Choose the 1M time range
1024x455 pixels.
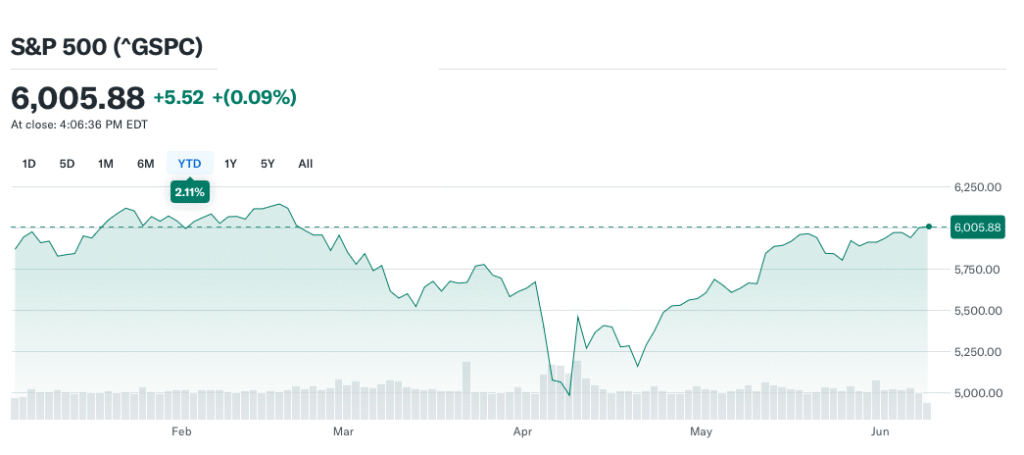[x=106, y=163]
